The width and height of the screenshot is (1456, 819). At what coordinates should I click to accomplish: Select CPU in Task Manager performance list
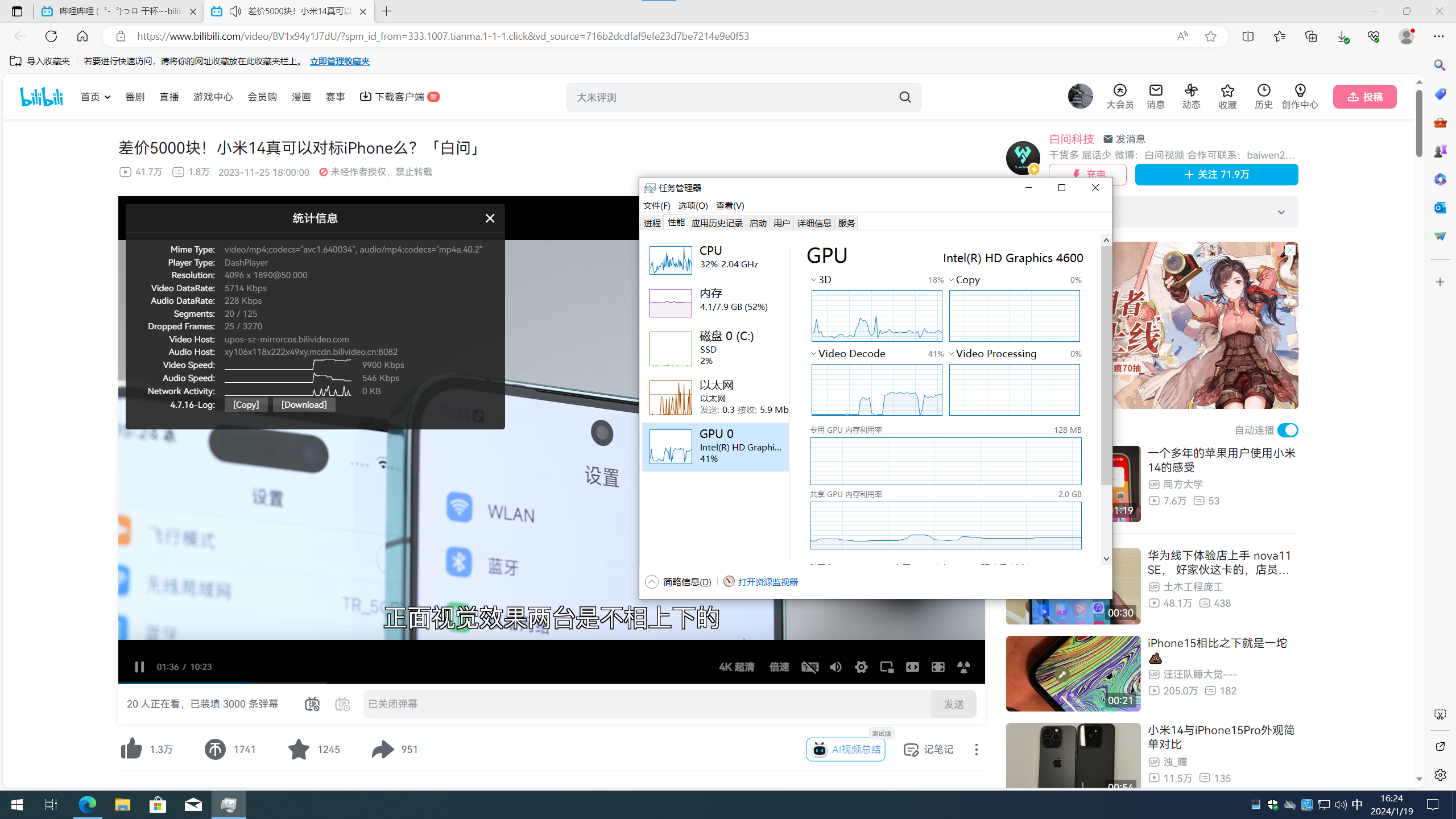pyautogui.click(x=715, y=260)
